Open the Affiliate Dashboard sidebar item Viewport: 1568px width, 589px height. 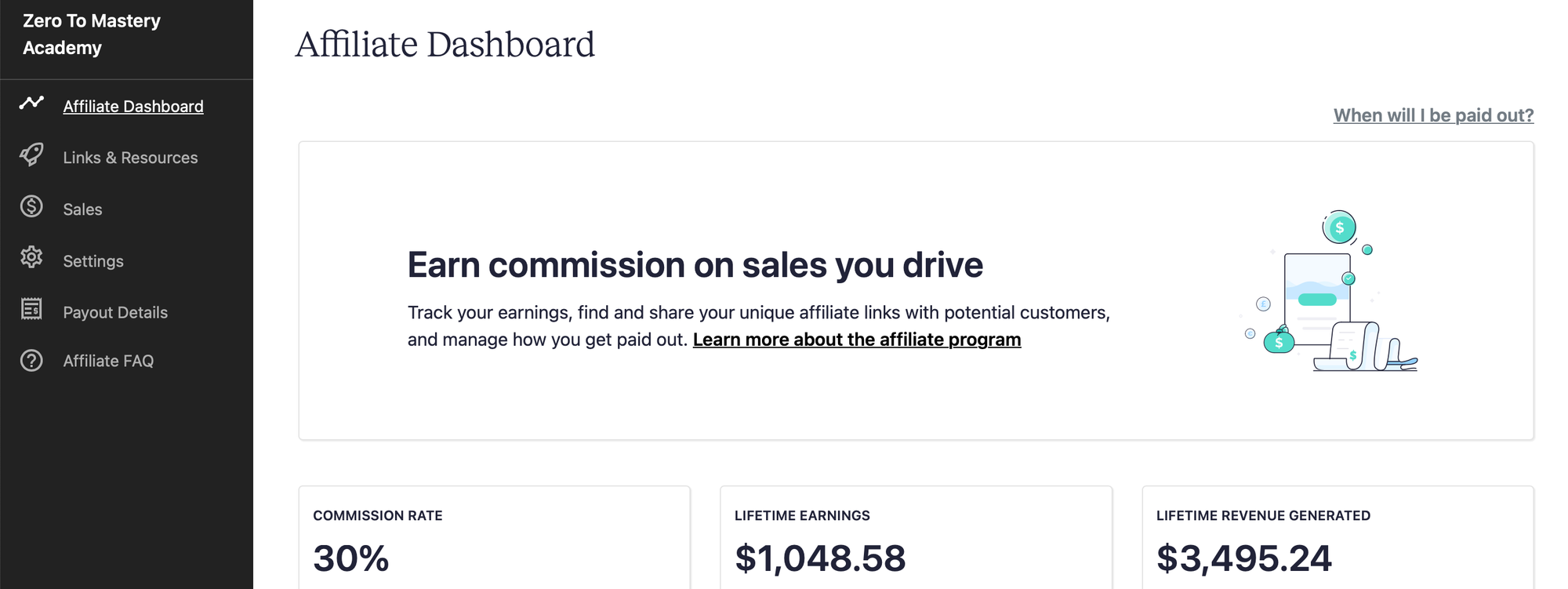(x=133, y=107)
